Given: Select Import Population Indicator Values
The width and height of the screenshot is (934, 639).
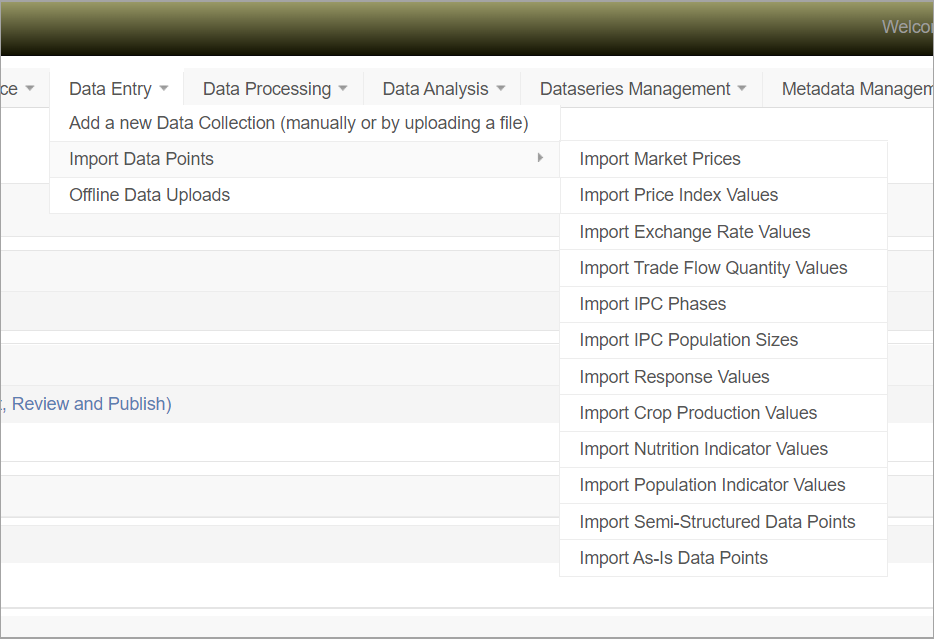Looking at the screenshot, I should (712, 485).
